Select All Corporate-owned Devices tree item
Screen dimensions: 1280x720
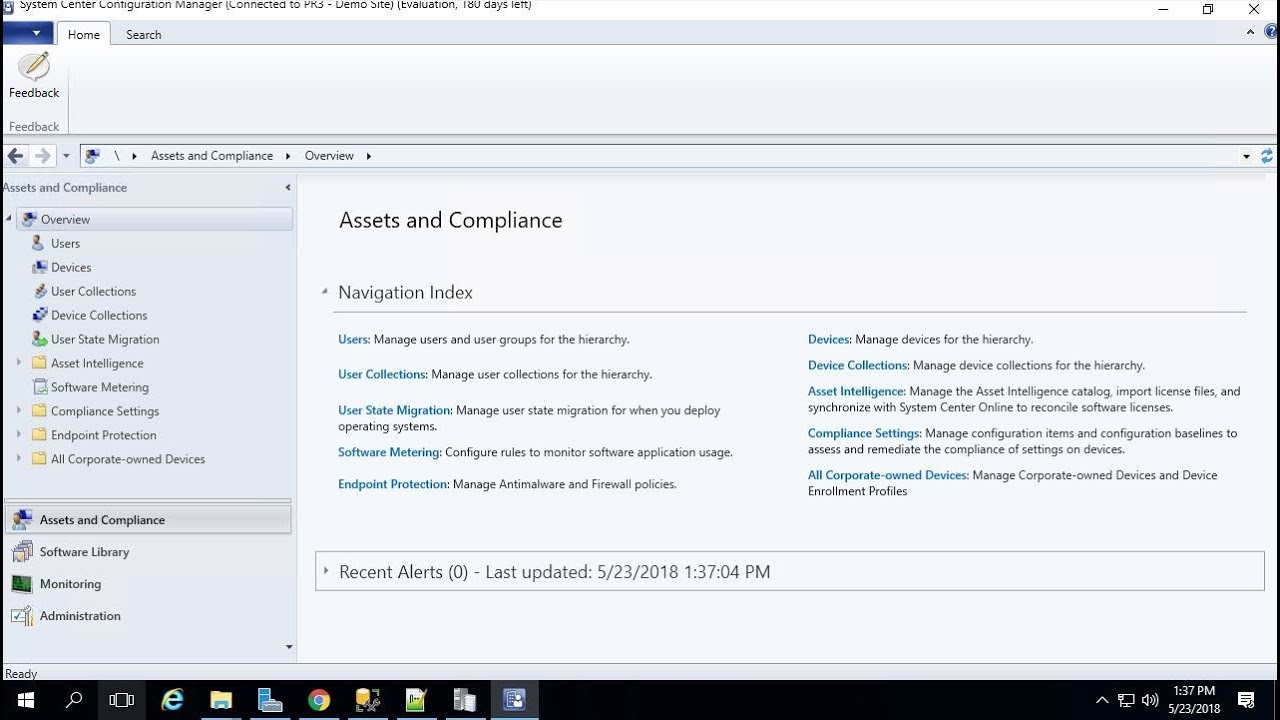coord(128,459)
